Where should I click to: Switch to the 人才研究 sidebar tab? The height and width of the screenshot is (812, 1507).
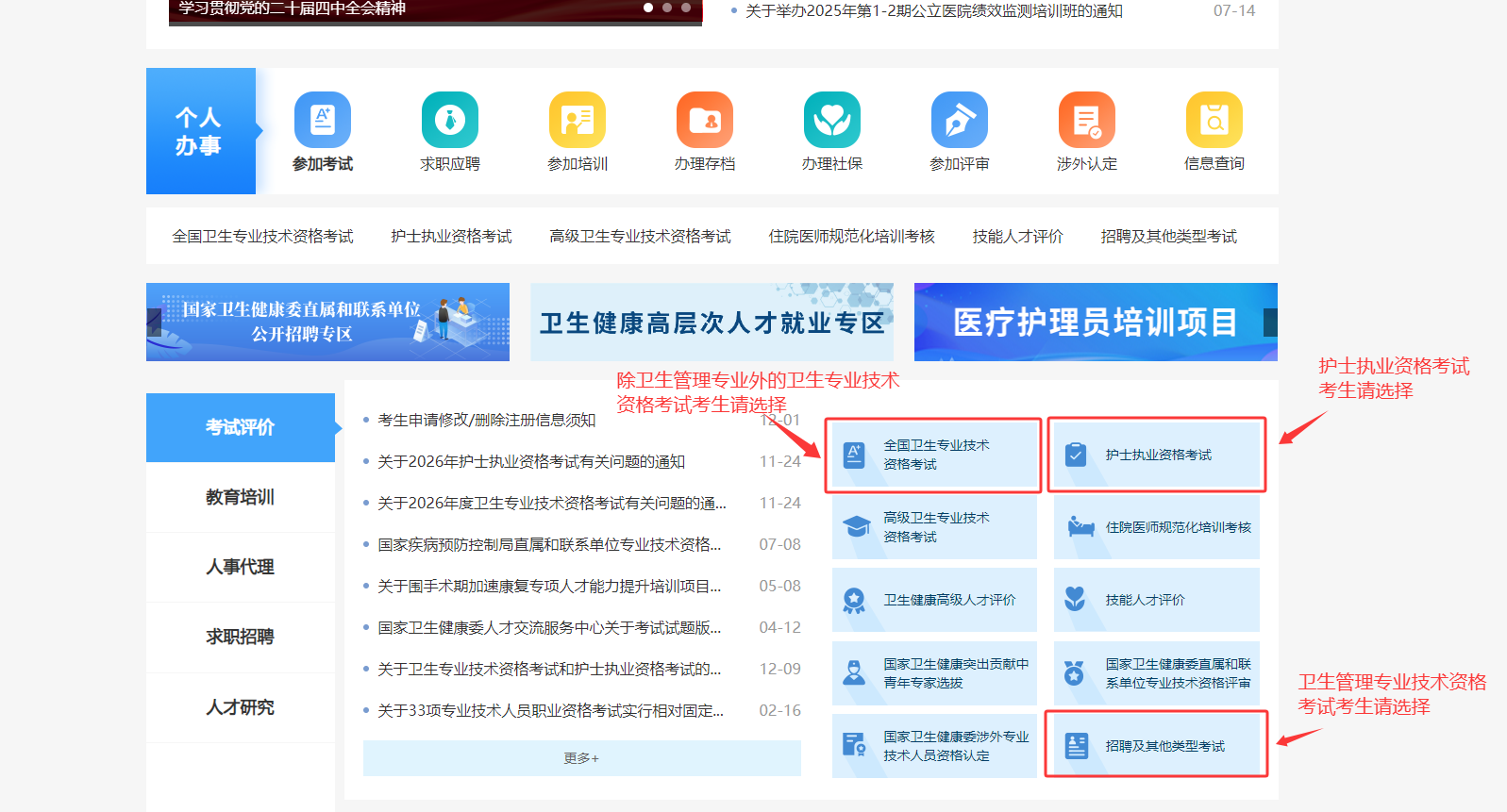pyautogui.click(x=241, y=707)
